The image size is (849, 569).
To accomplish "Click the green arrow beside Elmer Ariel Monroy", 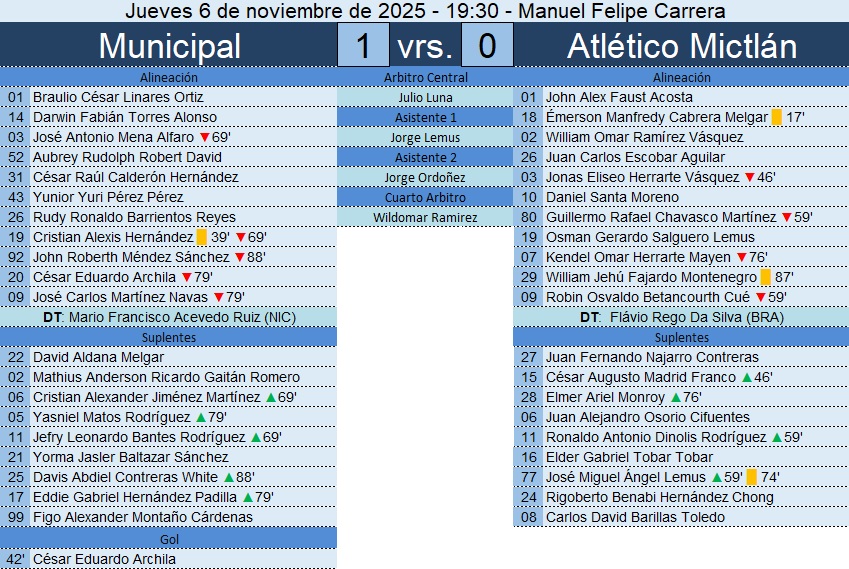I will coord(675,397).
